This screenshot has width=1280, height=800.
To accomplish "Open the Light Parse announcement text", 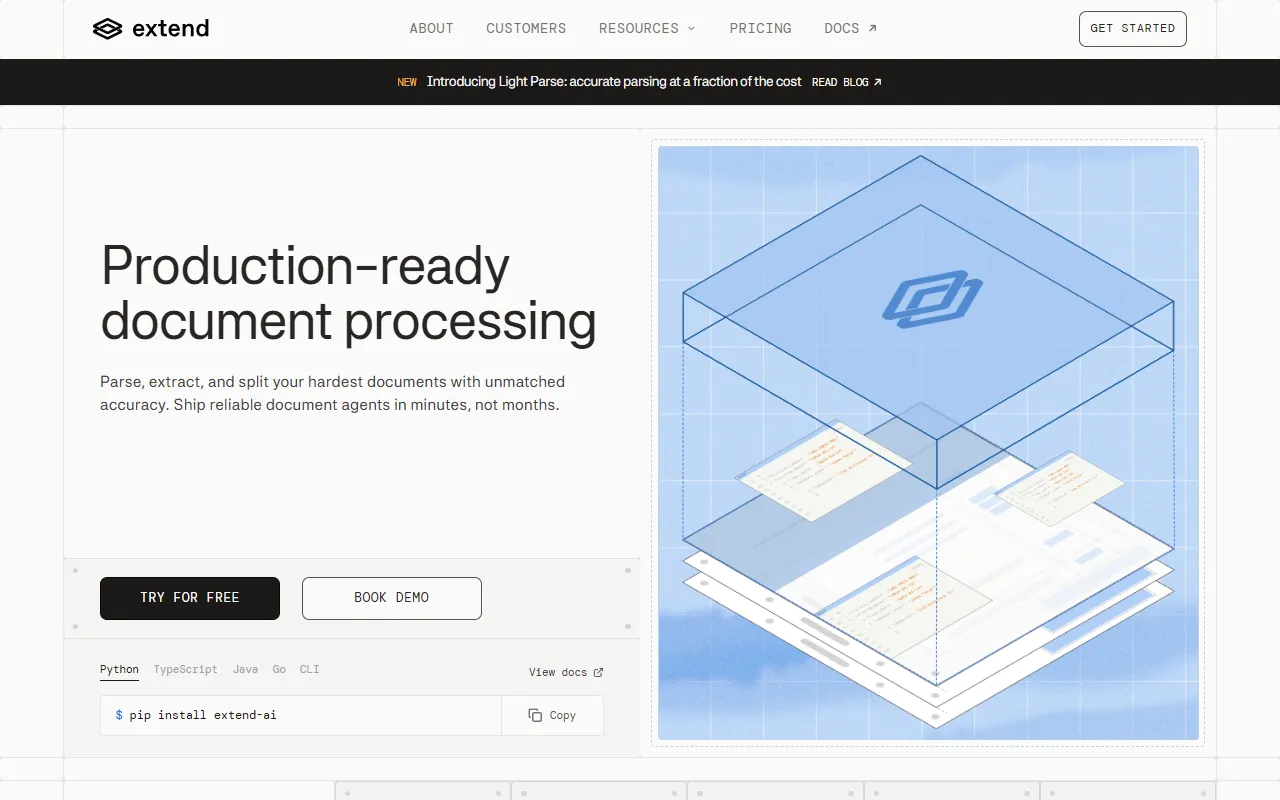I will (x=614, y=82).
